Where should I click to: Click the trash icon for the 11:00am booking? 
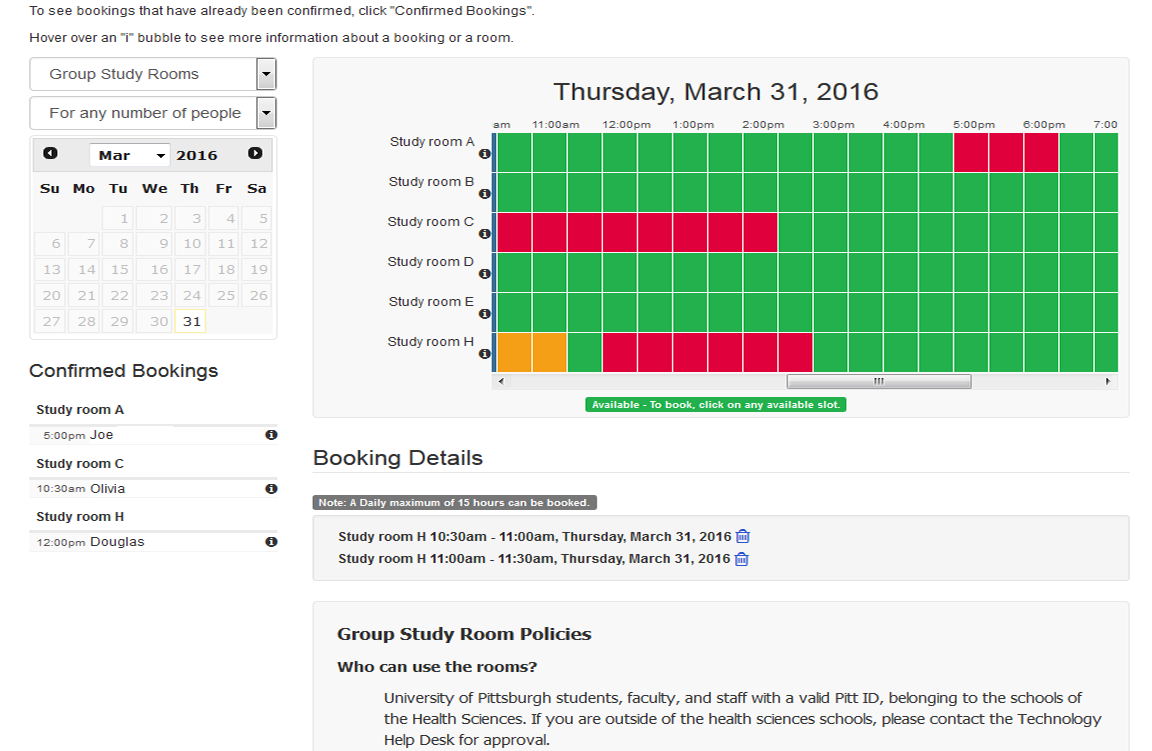point(741,559)
